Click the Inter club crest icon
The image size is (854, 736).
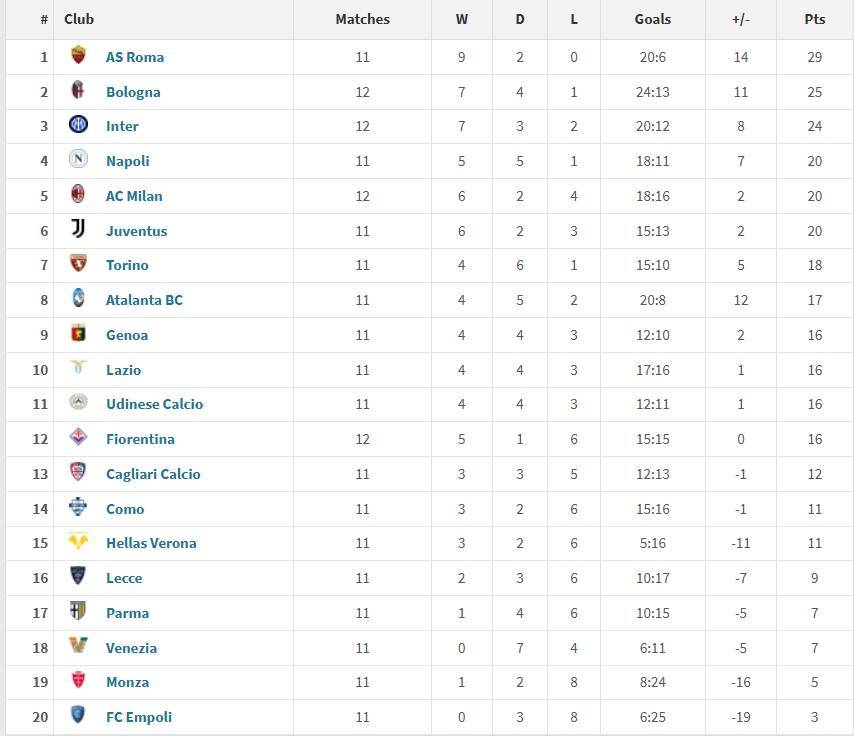pos(78,125)
